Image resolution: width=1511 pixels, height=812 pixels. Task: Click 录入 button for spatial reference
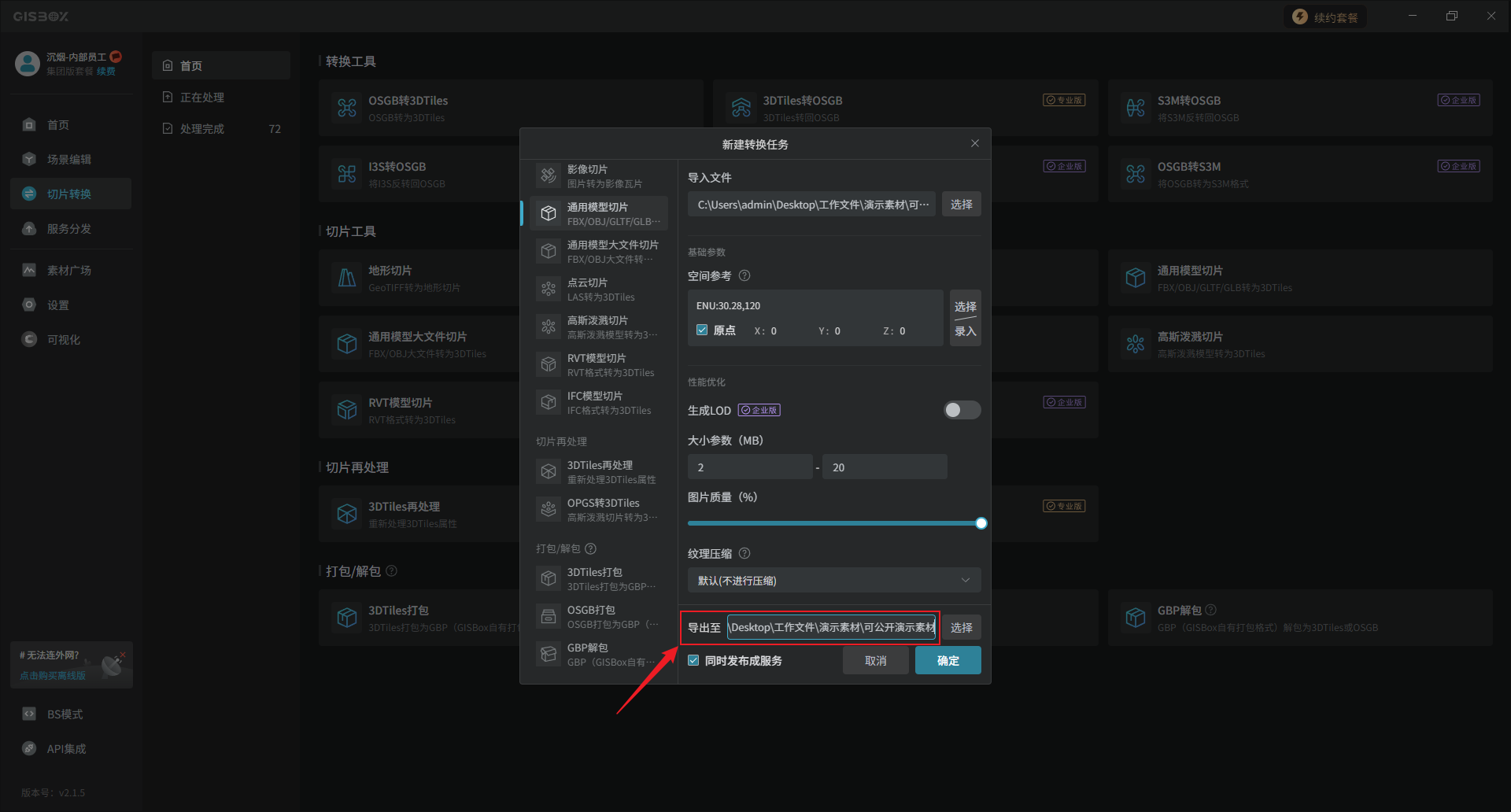point(965,331)
